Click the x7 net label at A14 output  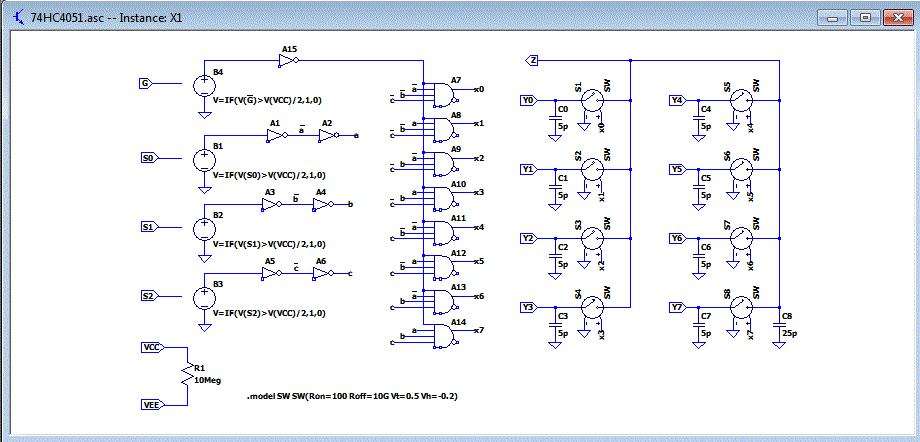tap(479, 331)
